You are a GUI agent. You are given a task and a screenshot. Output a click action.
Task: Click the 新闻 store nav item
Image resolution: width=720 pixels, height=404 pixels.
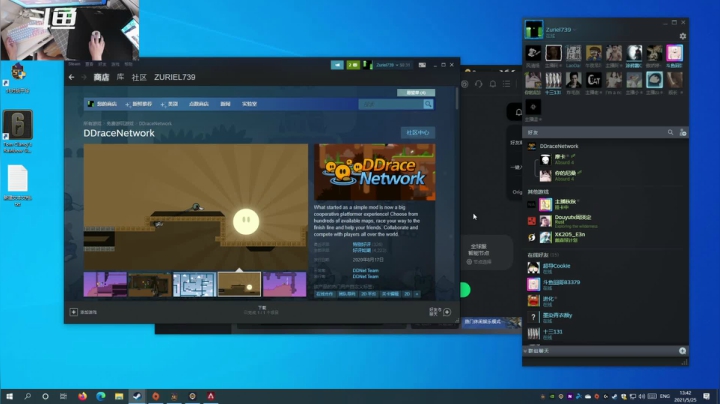click(225, 104)
